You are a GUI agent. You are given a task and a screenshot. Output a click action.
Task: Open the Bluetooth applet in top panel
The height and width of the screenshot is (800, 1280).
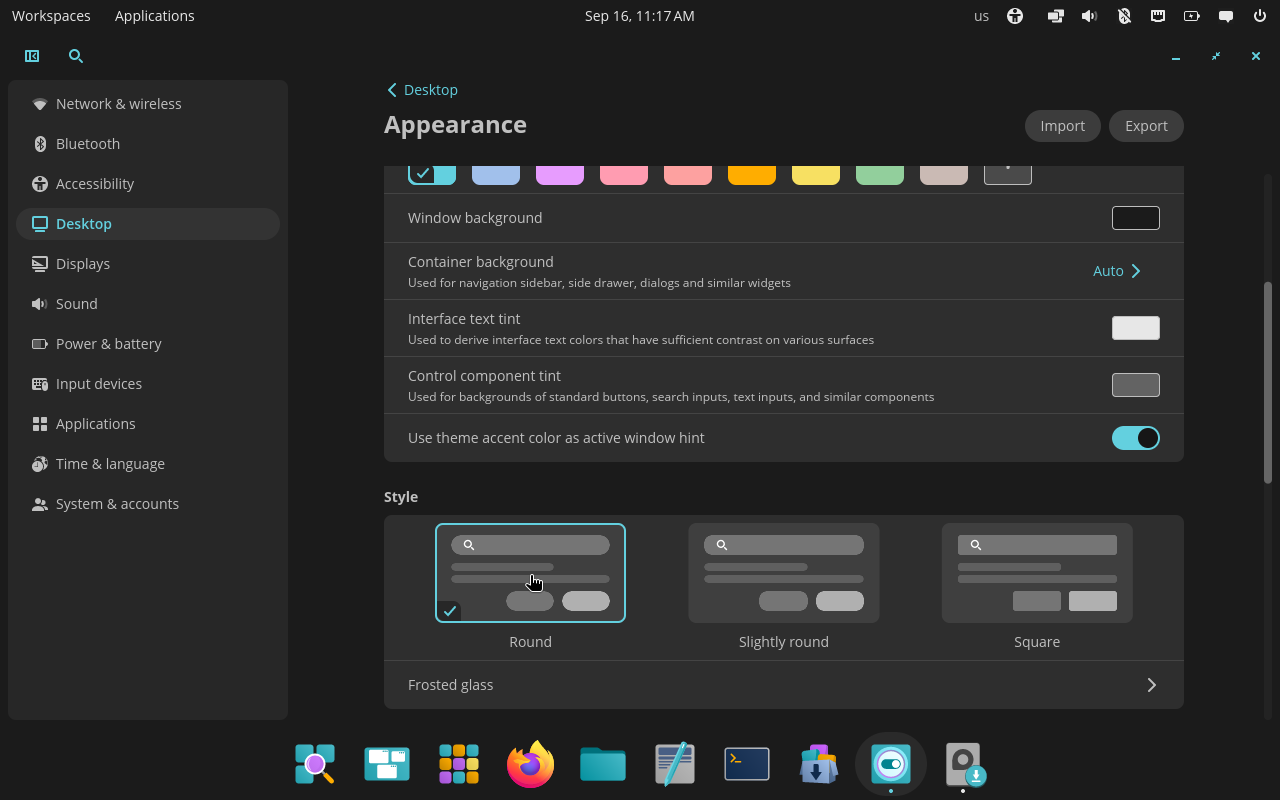(x=1124, y=16)
